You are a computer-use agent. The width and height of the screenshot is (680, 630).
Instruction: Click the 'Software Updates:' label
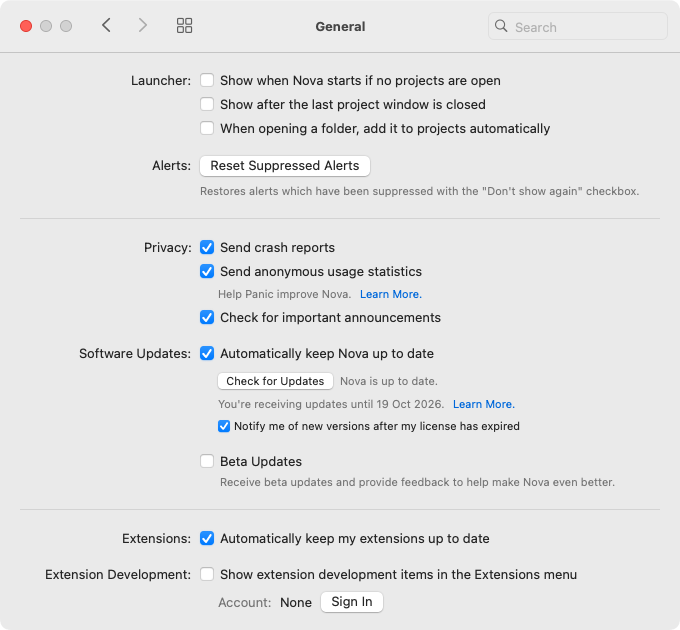(135, 353)
